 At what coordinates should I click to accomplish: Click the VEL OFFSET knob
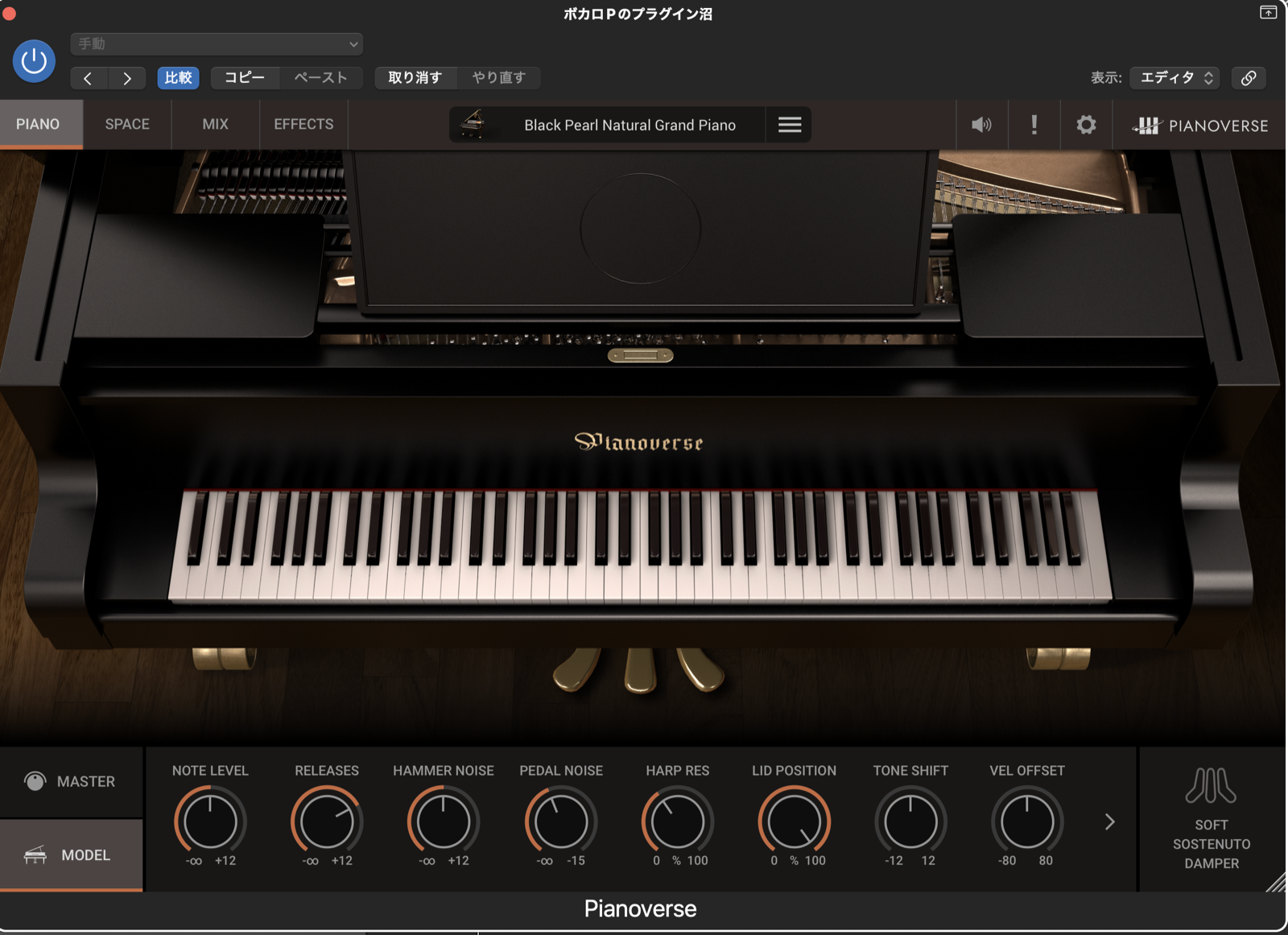coord(1027,821)
